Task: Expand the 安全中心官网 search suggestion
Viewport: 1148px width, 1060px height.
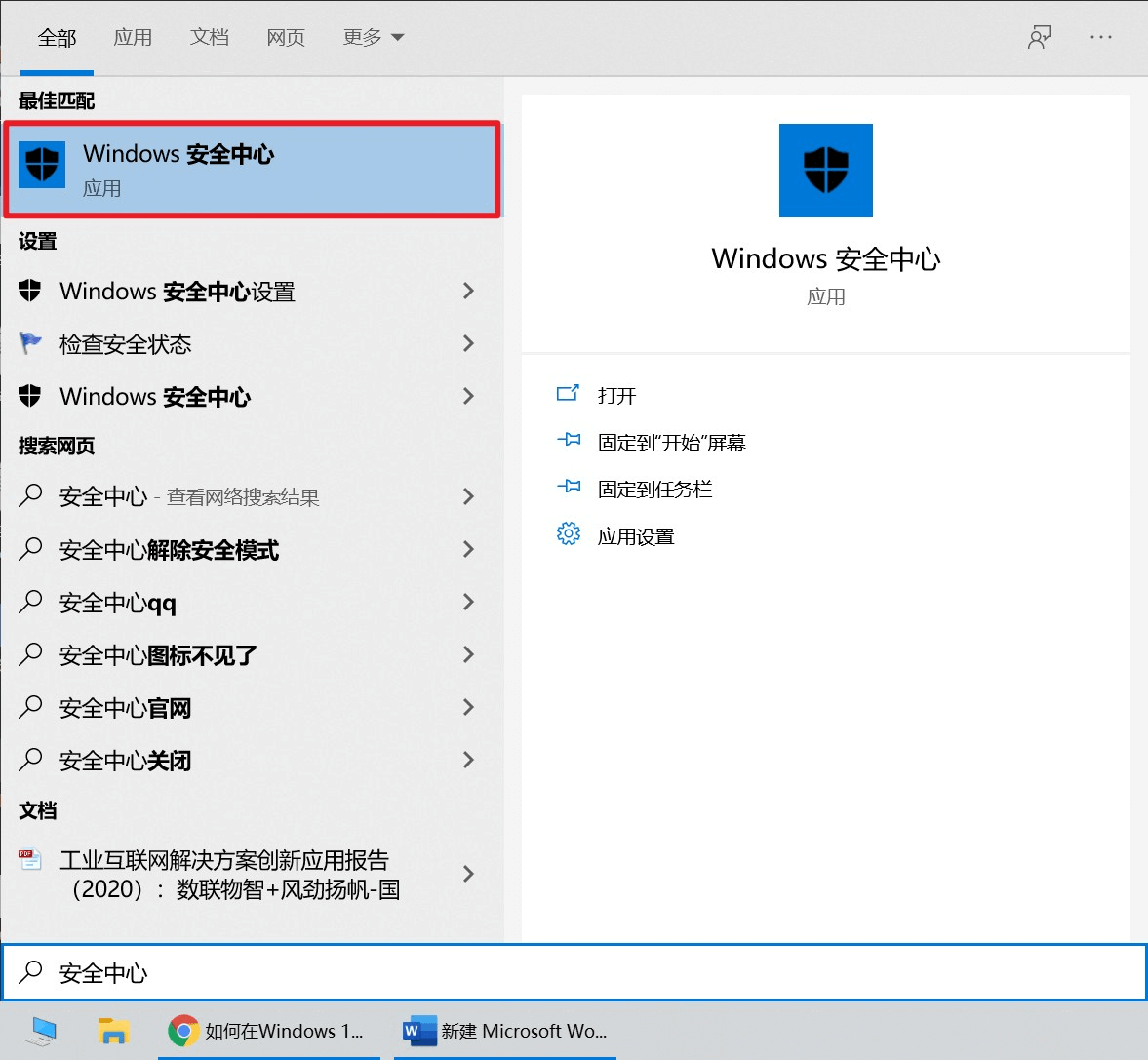Action: (x=468, y=707)
